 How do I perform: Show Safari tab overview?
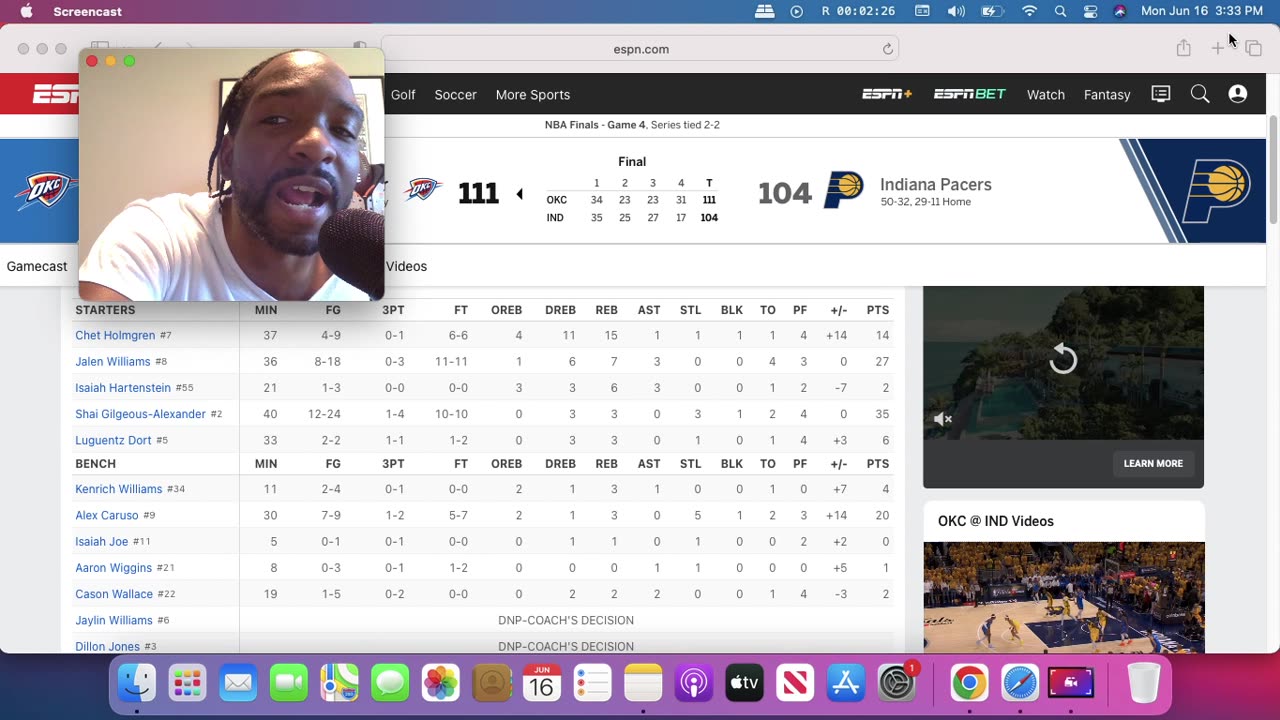pyautogui.click(x=1253, y=48)
